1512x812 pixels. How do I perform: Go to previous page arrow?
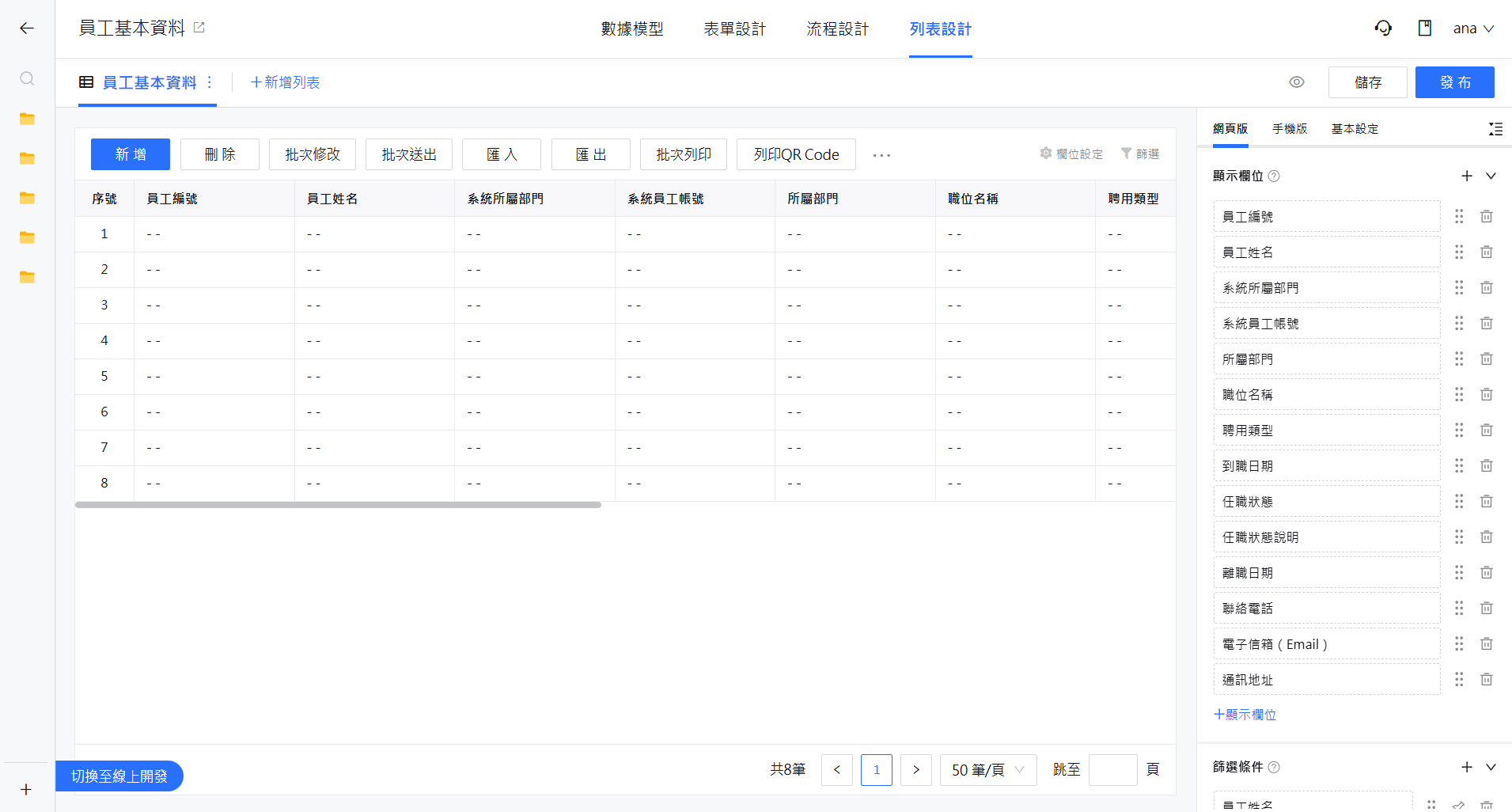click(x=837, y=770)
